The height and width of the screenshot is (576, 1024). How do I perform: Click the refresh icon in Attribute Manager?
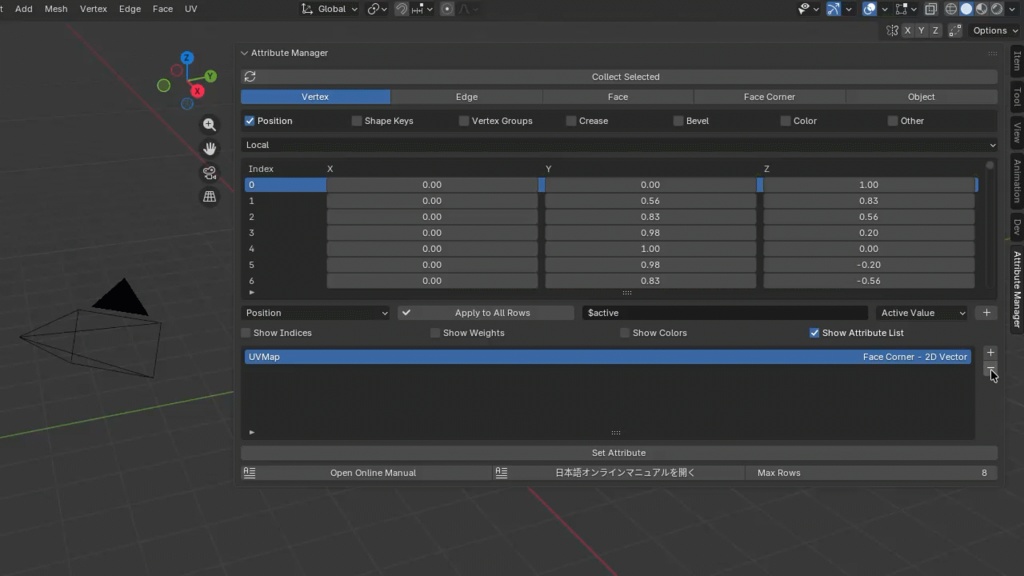pyautogui.click(x=250, y=76)
